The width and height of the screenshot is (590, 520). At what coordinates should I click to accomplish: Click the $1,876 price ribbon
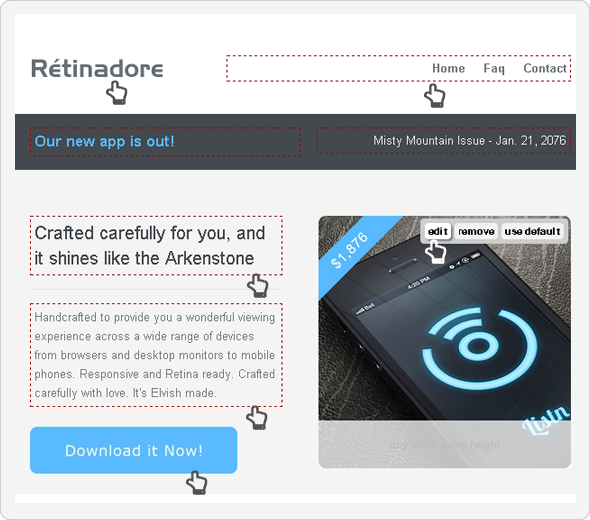click(349, 250)
